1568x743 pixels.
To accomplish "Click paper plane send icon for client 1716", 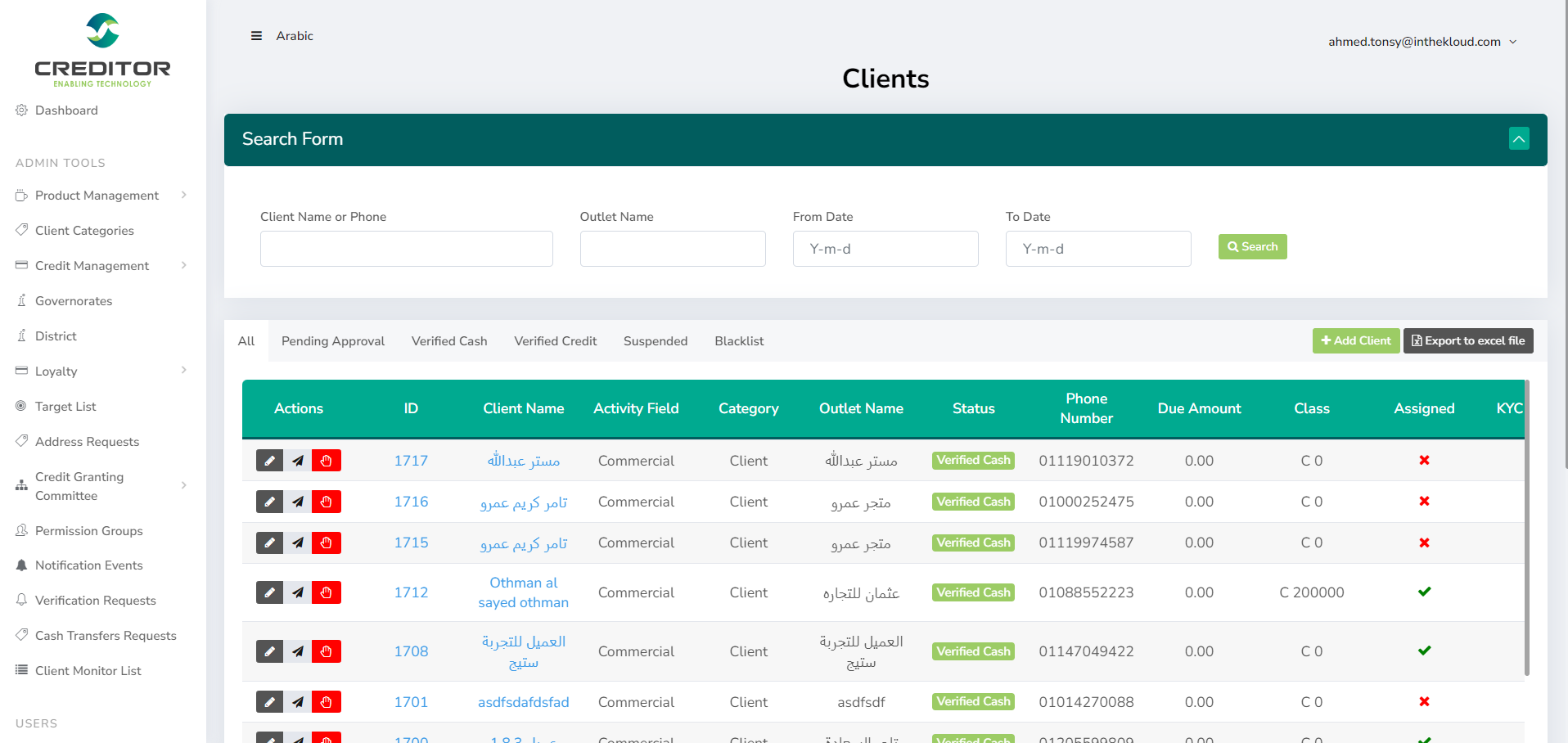I will coord(298,502).
